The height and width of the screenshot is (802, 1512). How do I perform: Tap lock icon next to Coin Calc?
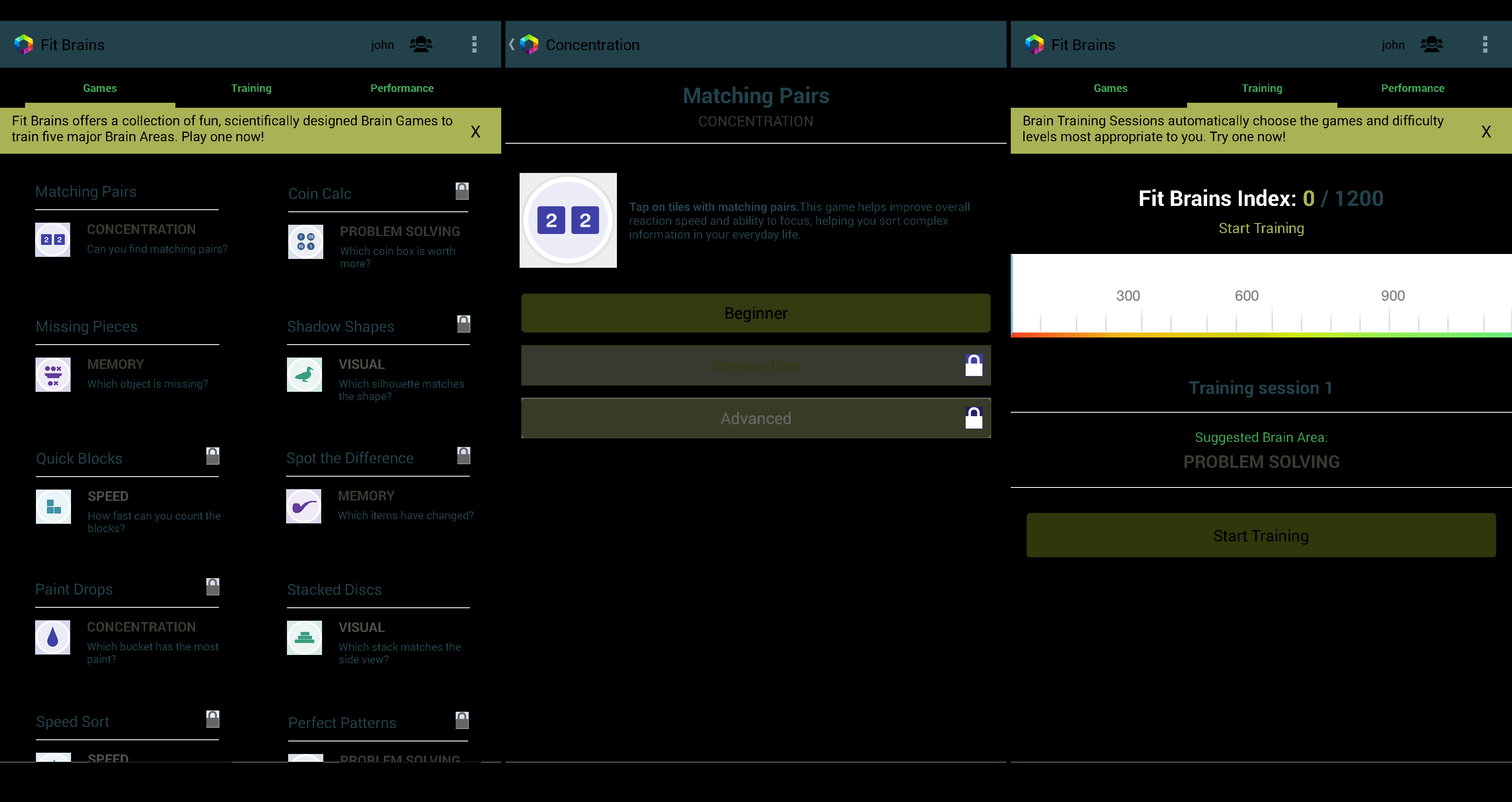(462, 191)
